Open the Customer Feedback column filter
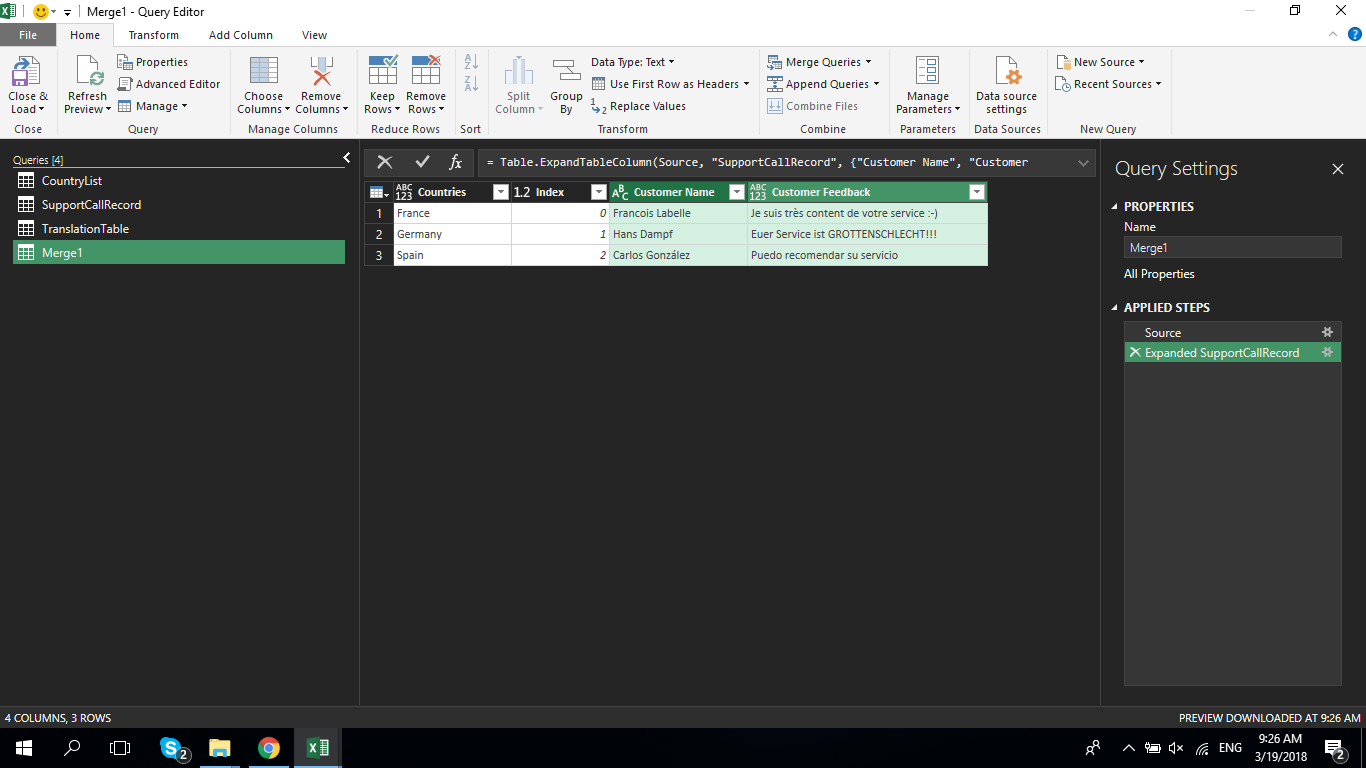 click(976, 191)
